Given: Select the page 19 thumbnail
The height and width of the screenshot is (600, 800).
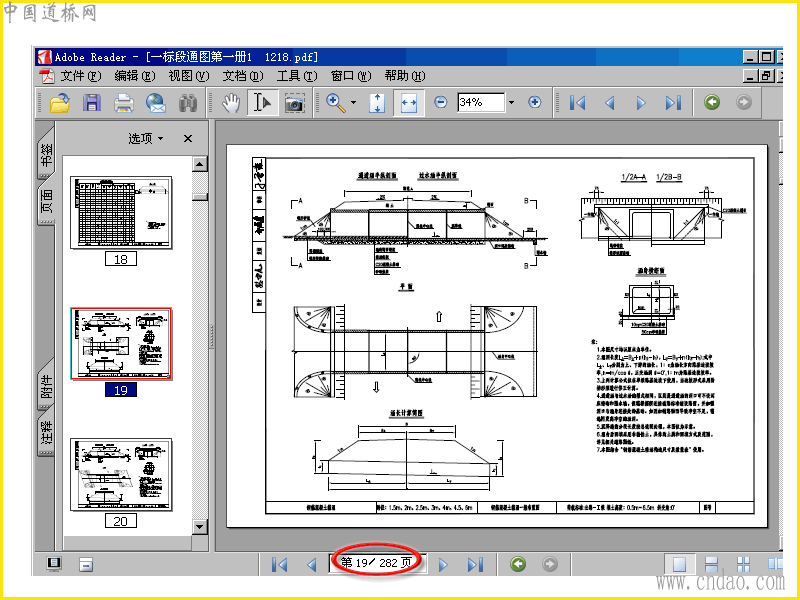Looking at the screenshot, I should click(121, 344).
